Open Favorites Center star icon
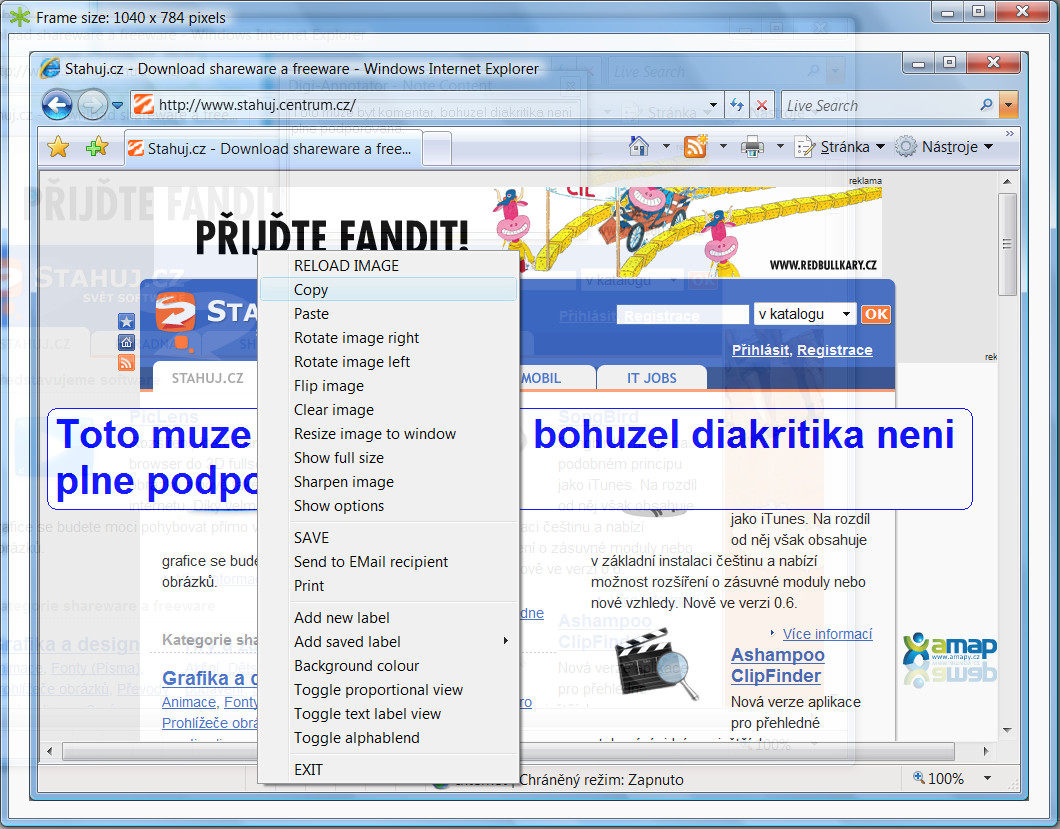The height and width of the screenshot is (829, 1060). [59, 147]
